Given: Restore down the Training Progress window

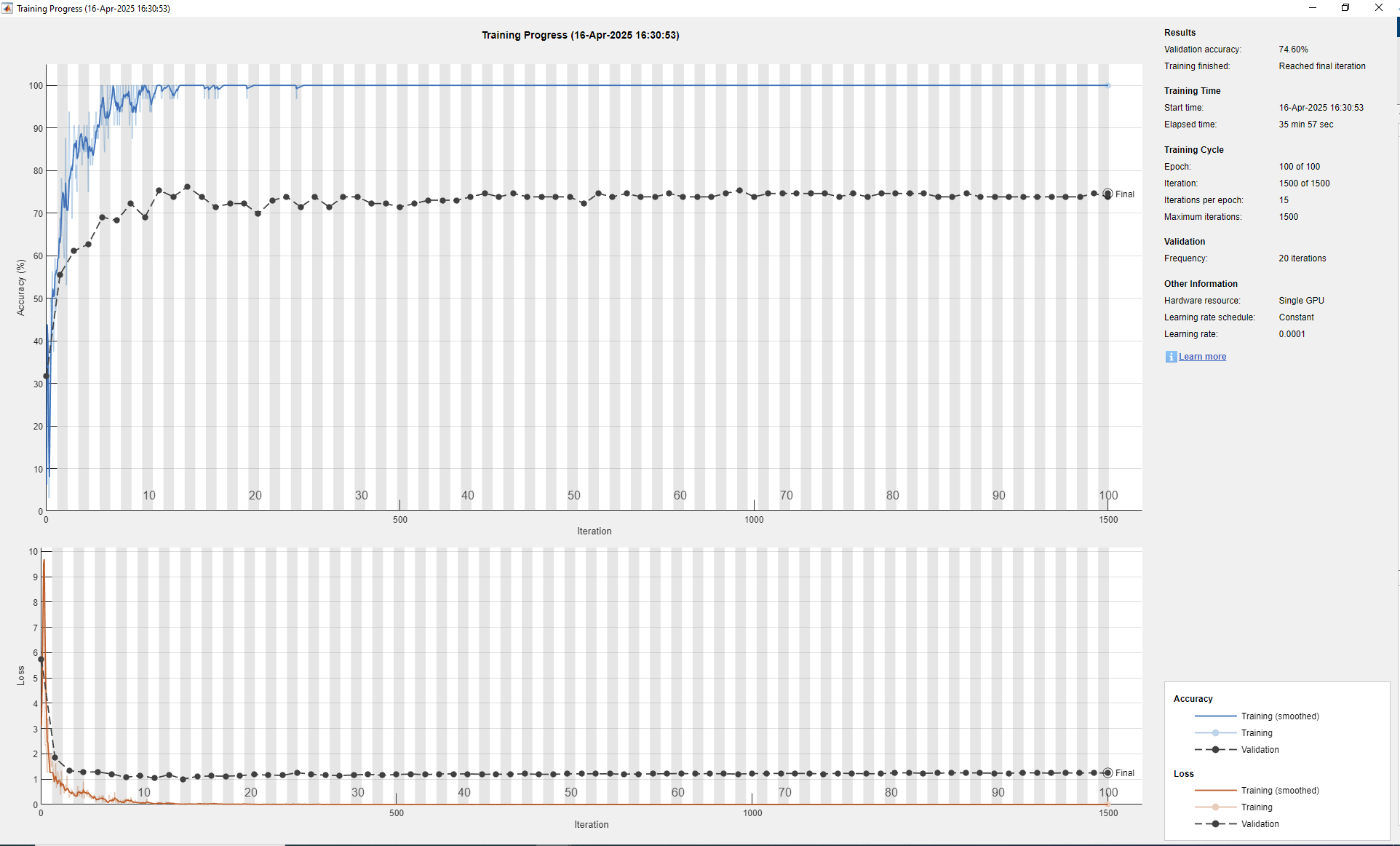Looking at the screenshot, I should point(1345,8).
